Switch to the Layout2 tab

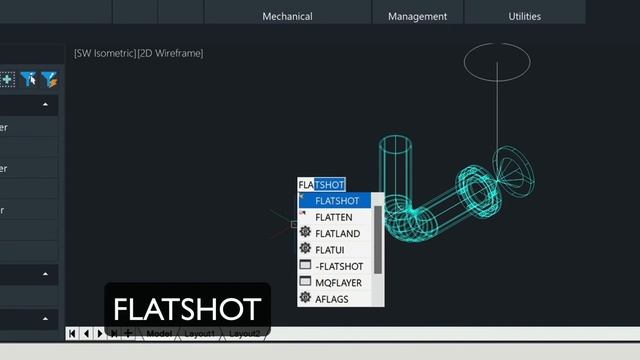[x=244, y=333]
